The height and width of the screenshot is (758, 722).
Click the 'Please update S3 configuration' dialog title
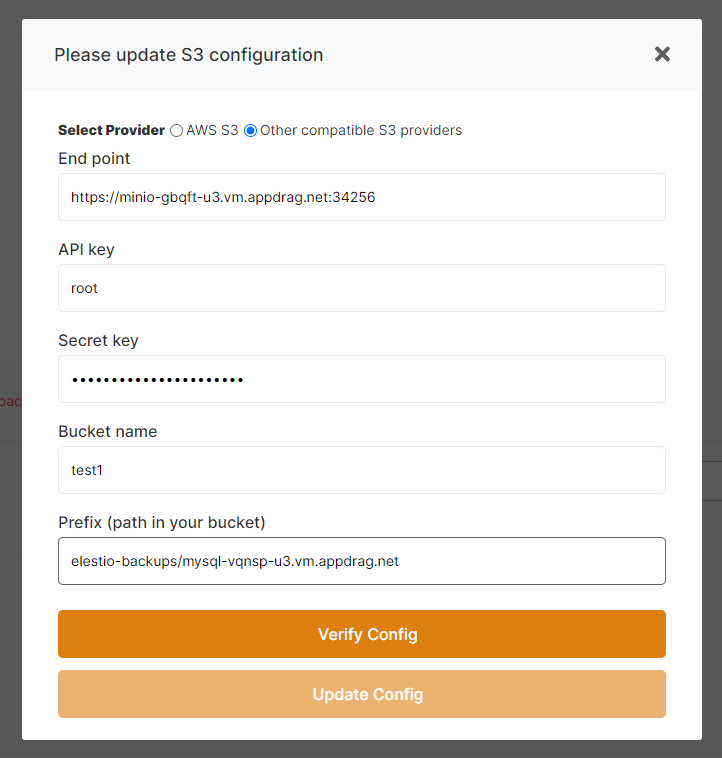pos(188,54)
